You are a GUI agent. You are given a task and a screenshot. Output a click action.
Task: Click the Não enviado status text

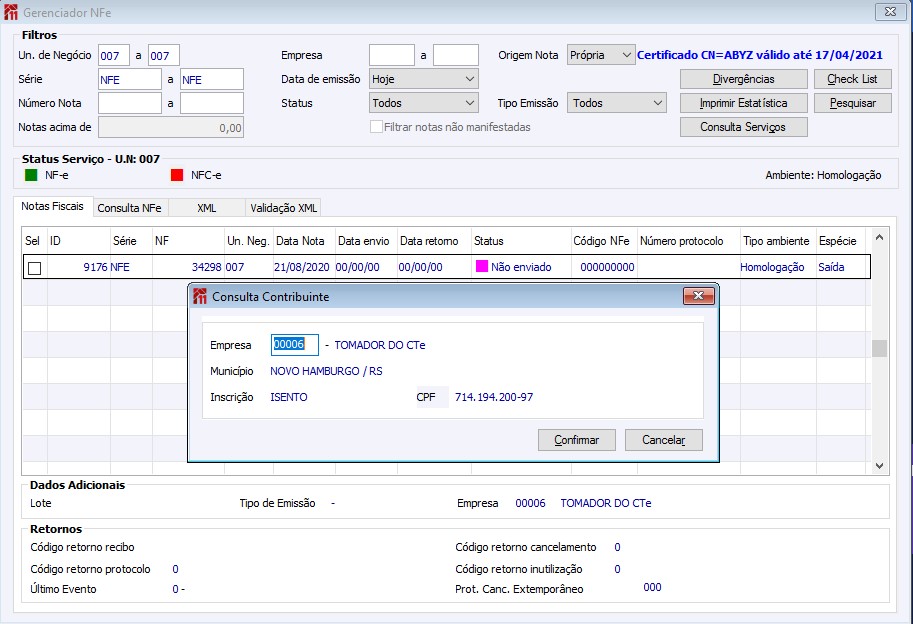pos(521,267)
